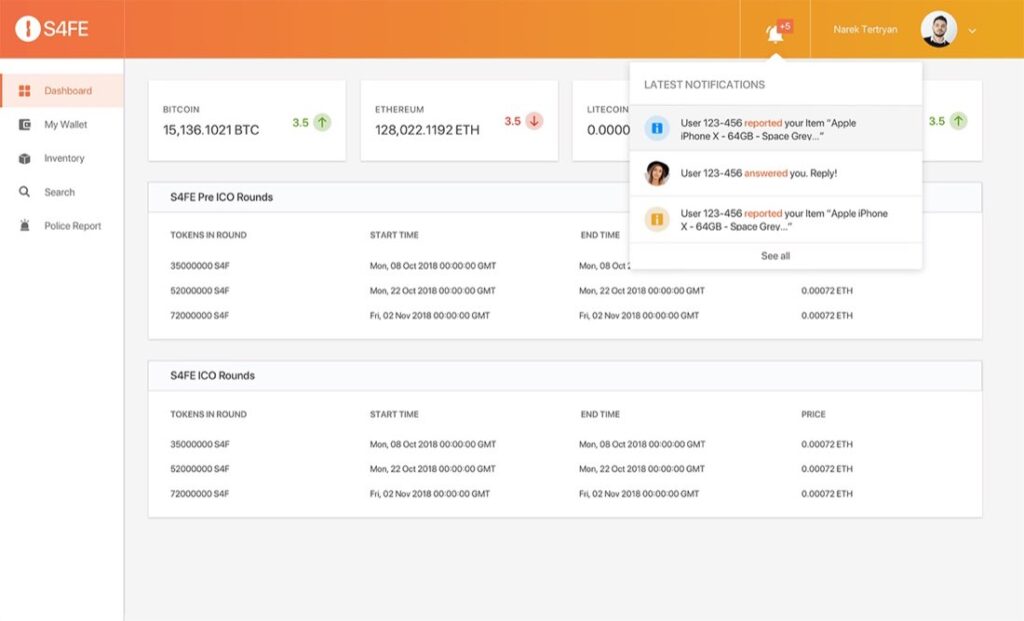Screen dimensions: 1024x621
Task: Click the Police Report siren icon
Action: [x=25, y=226]
